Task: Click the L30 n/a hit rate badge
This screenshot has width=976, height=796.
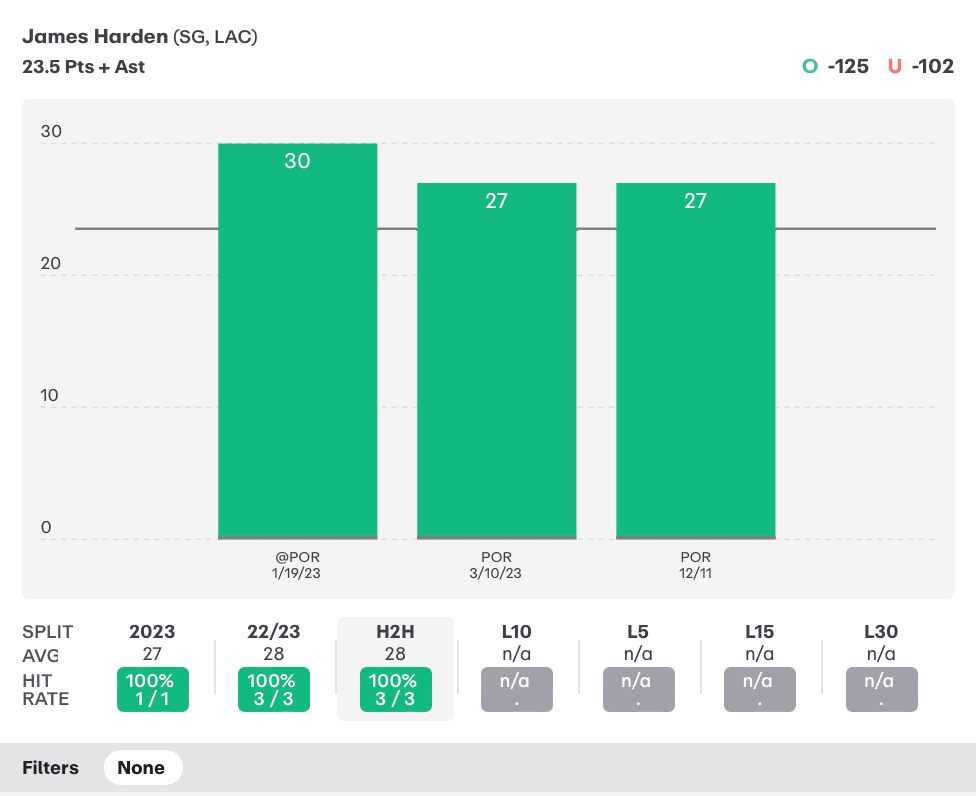Action: point(881,690)
